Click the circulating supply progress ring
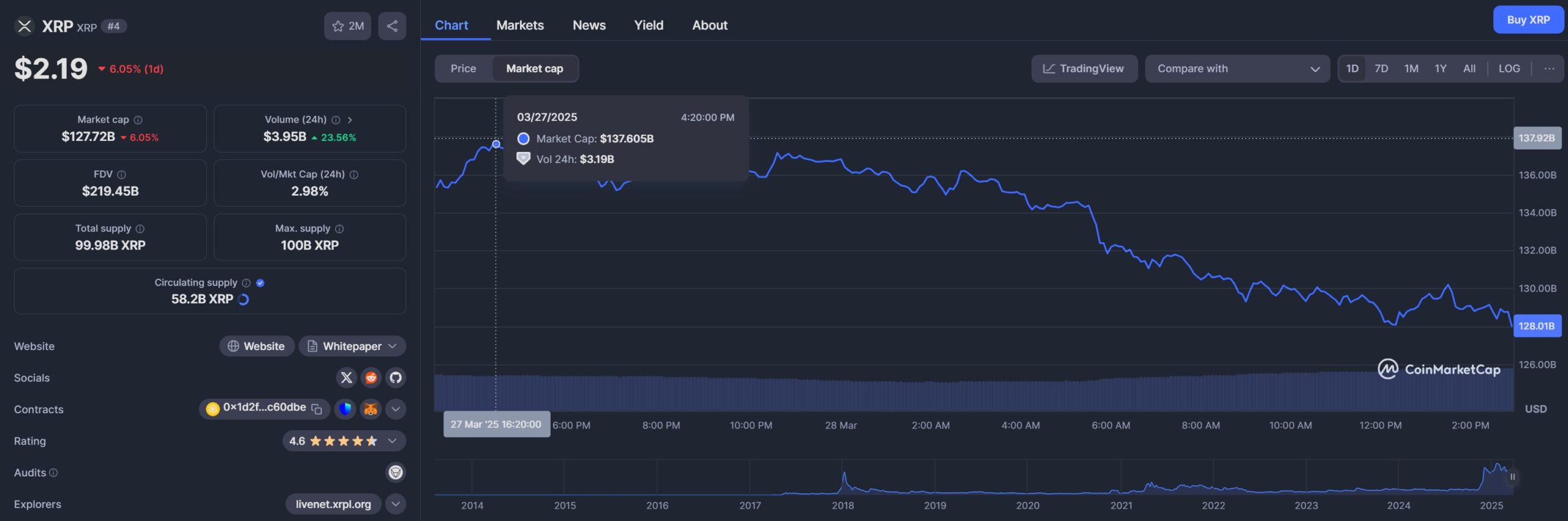The height and width of the screenshot is (521, 1568). [243, 300]
